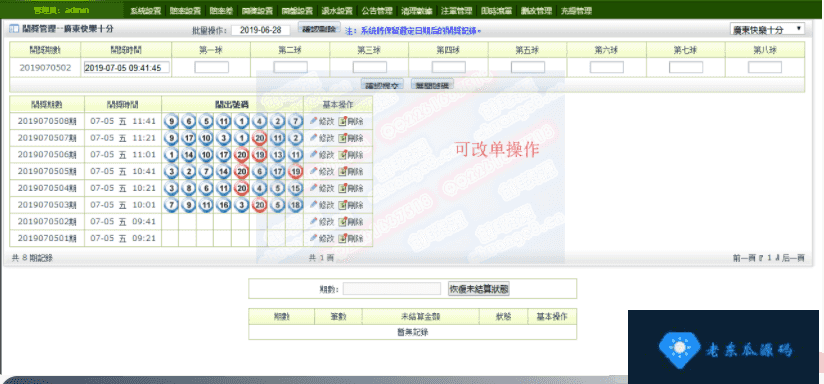Click the 確認提交 submit button

click(382, 85)
